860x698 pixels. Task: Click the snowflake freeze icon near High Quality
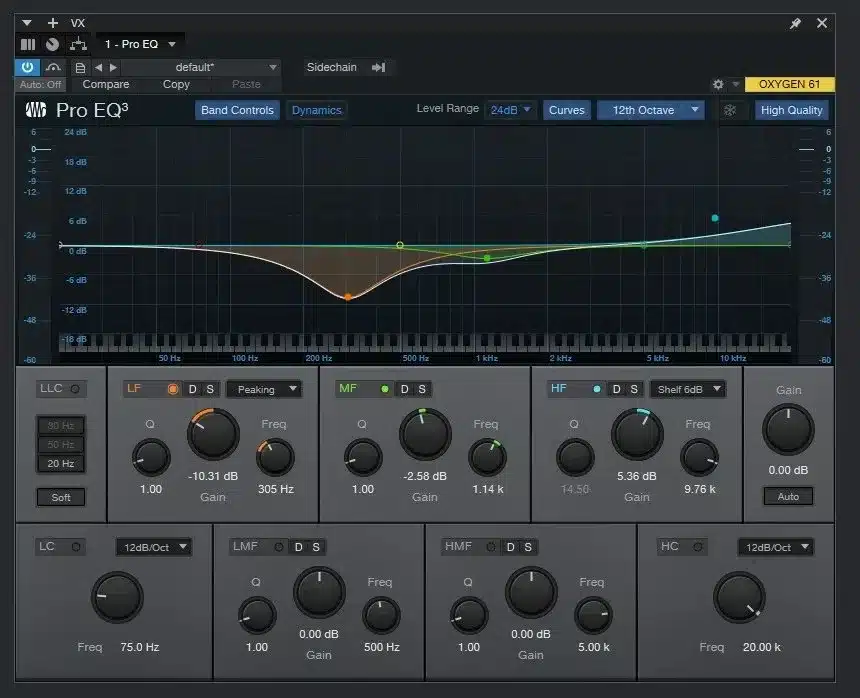pyautogui.click(x=732, y=110)
